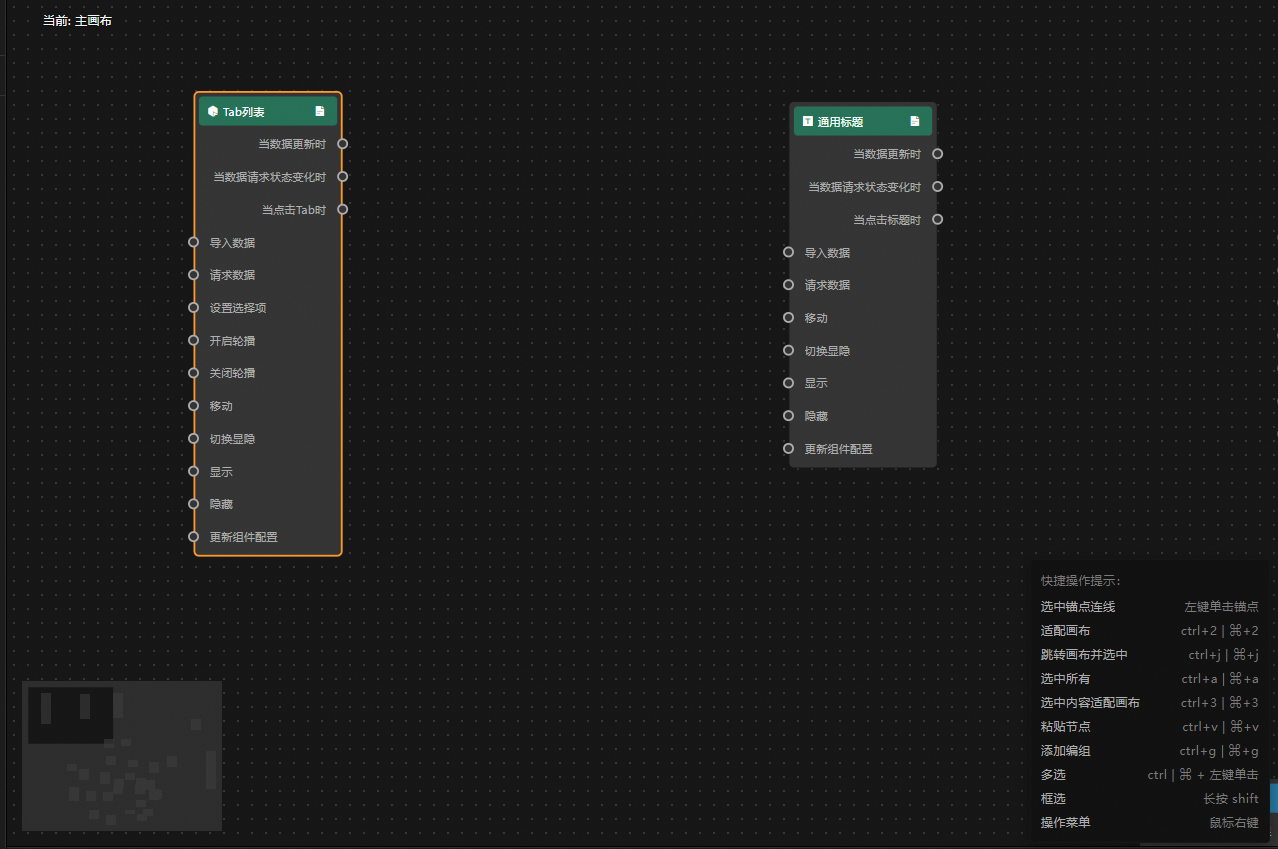Click 导入数据 input anchor on 通用标题
Screen dimensions: 1278x849
[788, 252]
